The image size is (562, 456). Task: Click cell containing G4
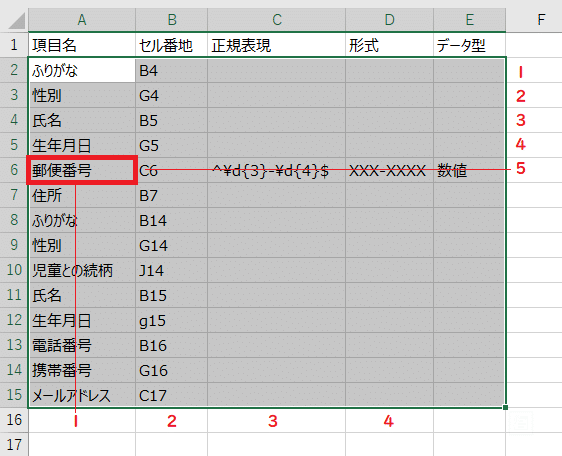point(172,95)
